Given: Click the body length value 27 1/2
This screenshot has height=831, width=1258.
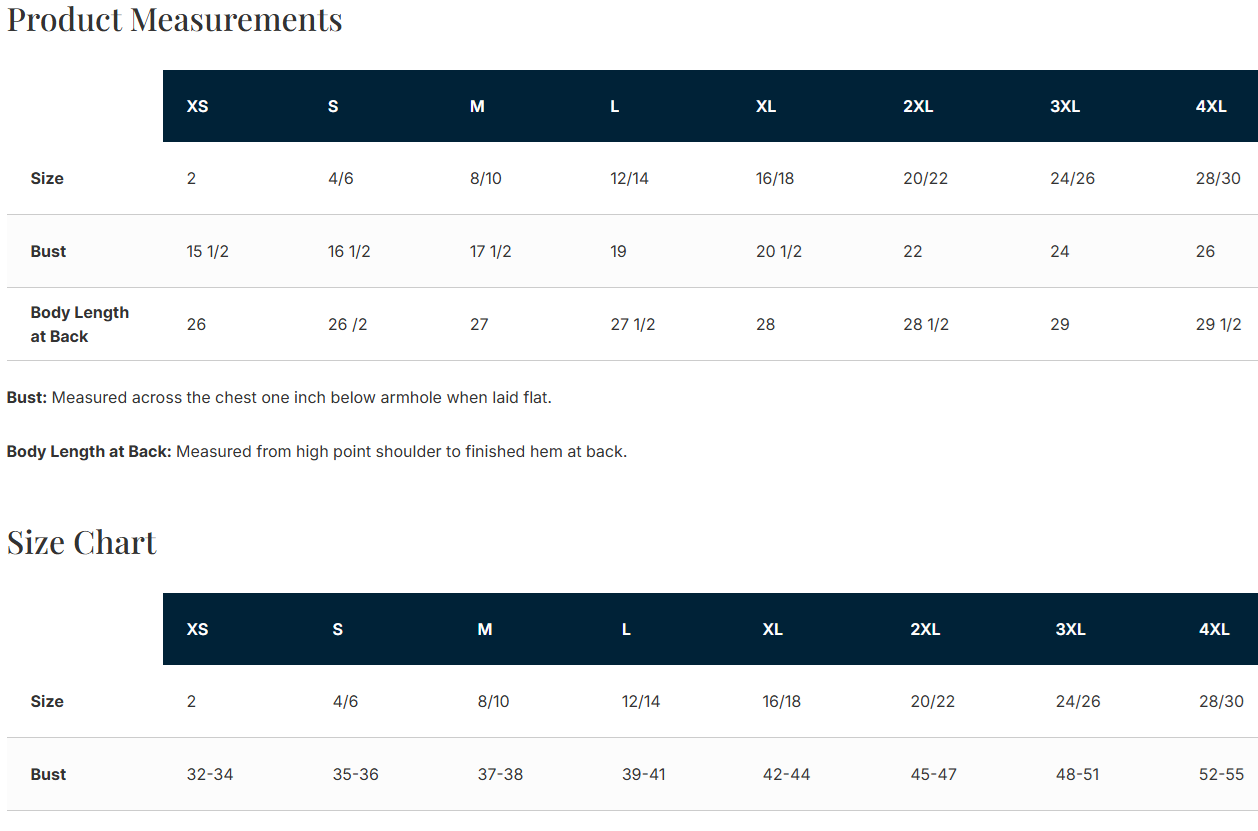Looking at the screenshot, I should [x=633, y=324].
